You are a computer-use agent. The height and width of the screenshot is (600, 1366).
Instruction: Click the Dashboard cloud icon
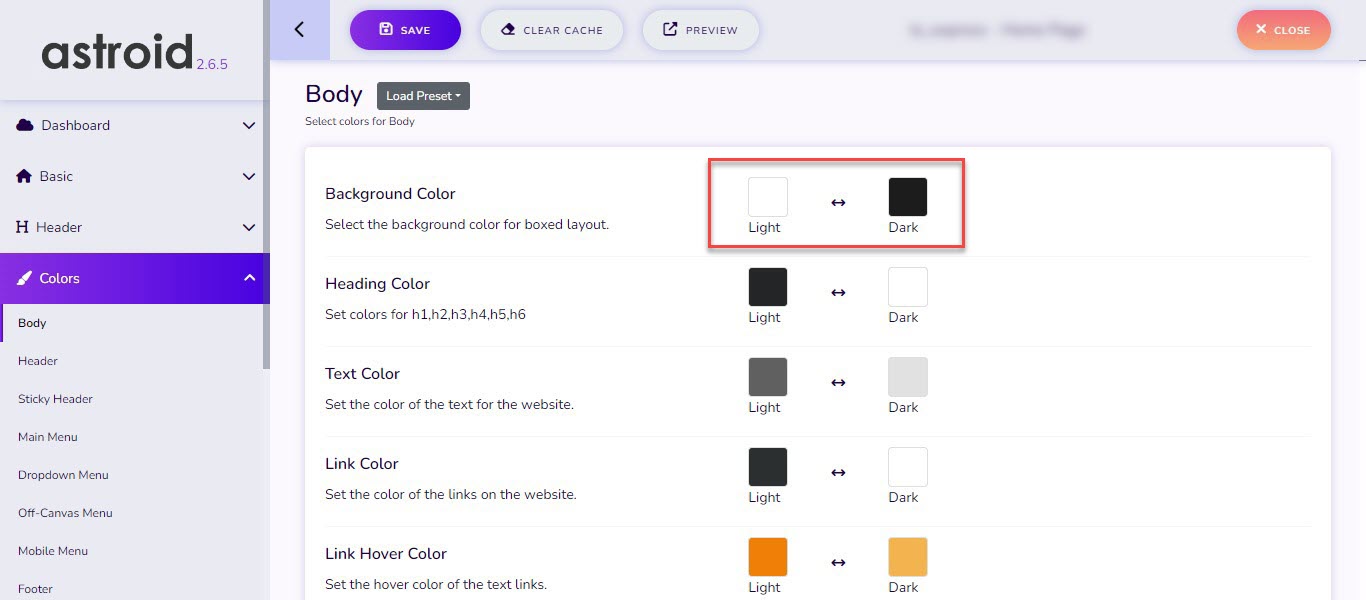click(x=25, y=125)
